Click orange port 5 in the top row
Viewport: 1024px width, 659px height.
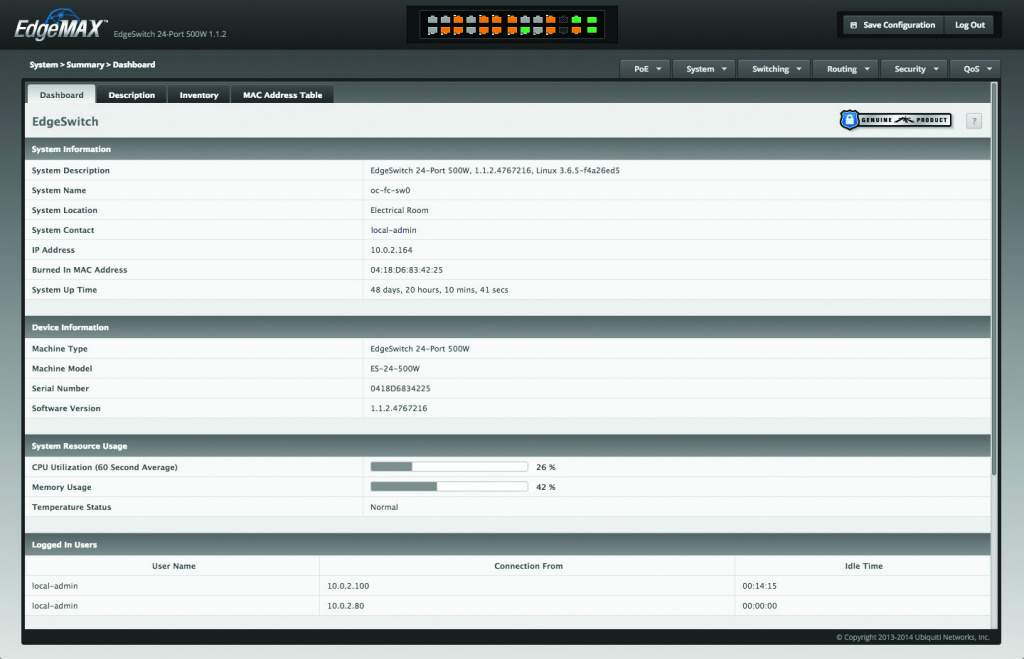tap(458, 20)
